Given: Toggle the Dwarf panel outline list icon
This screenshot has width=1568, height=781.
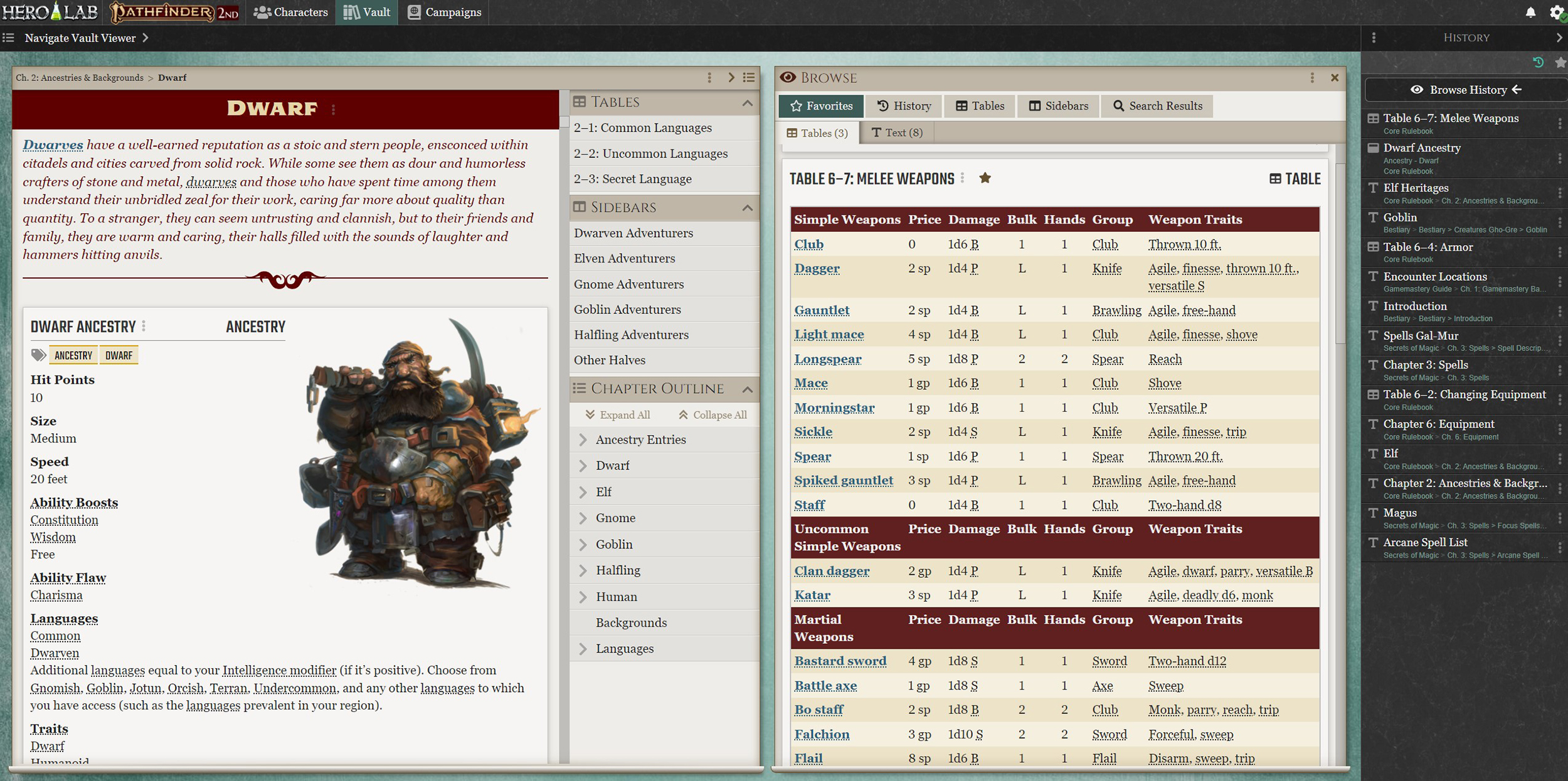Looking at the screenshot, I should click(749, 77).
